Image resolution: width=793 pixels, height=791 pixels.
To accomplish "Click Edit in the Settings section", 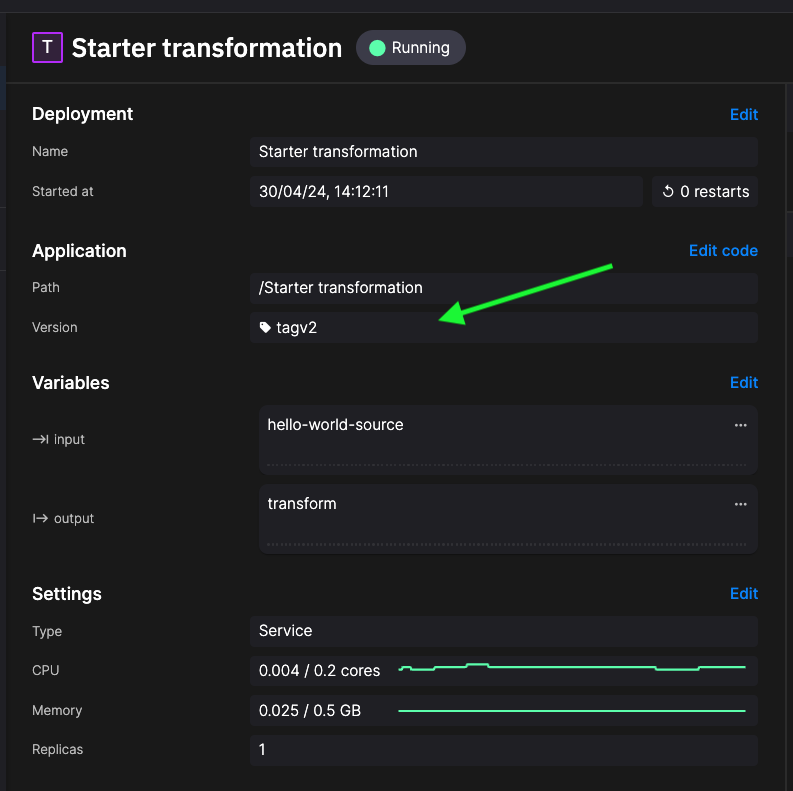I will [743, 593].
